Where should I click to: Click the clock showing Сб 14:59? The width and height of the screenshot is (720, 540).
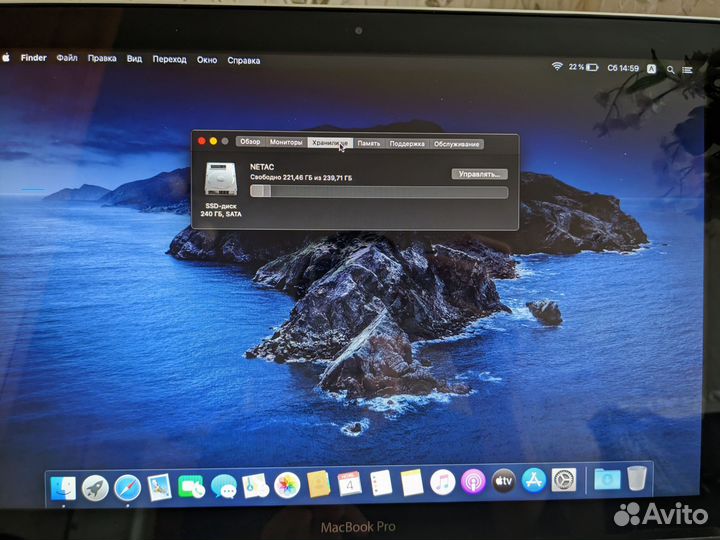pyautogui.click(x=623, y=68)
